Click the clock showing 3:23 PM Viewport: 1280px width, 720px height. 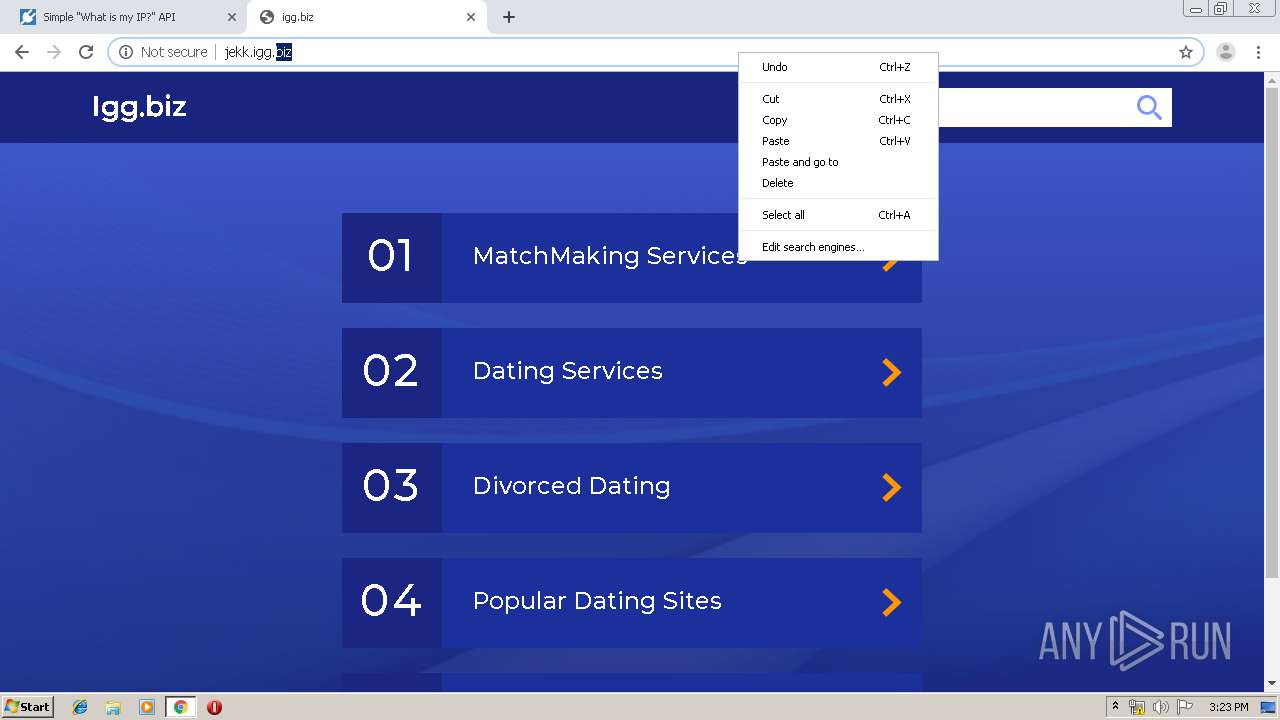pyautogui.click(x=1228, y=707)
